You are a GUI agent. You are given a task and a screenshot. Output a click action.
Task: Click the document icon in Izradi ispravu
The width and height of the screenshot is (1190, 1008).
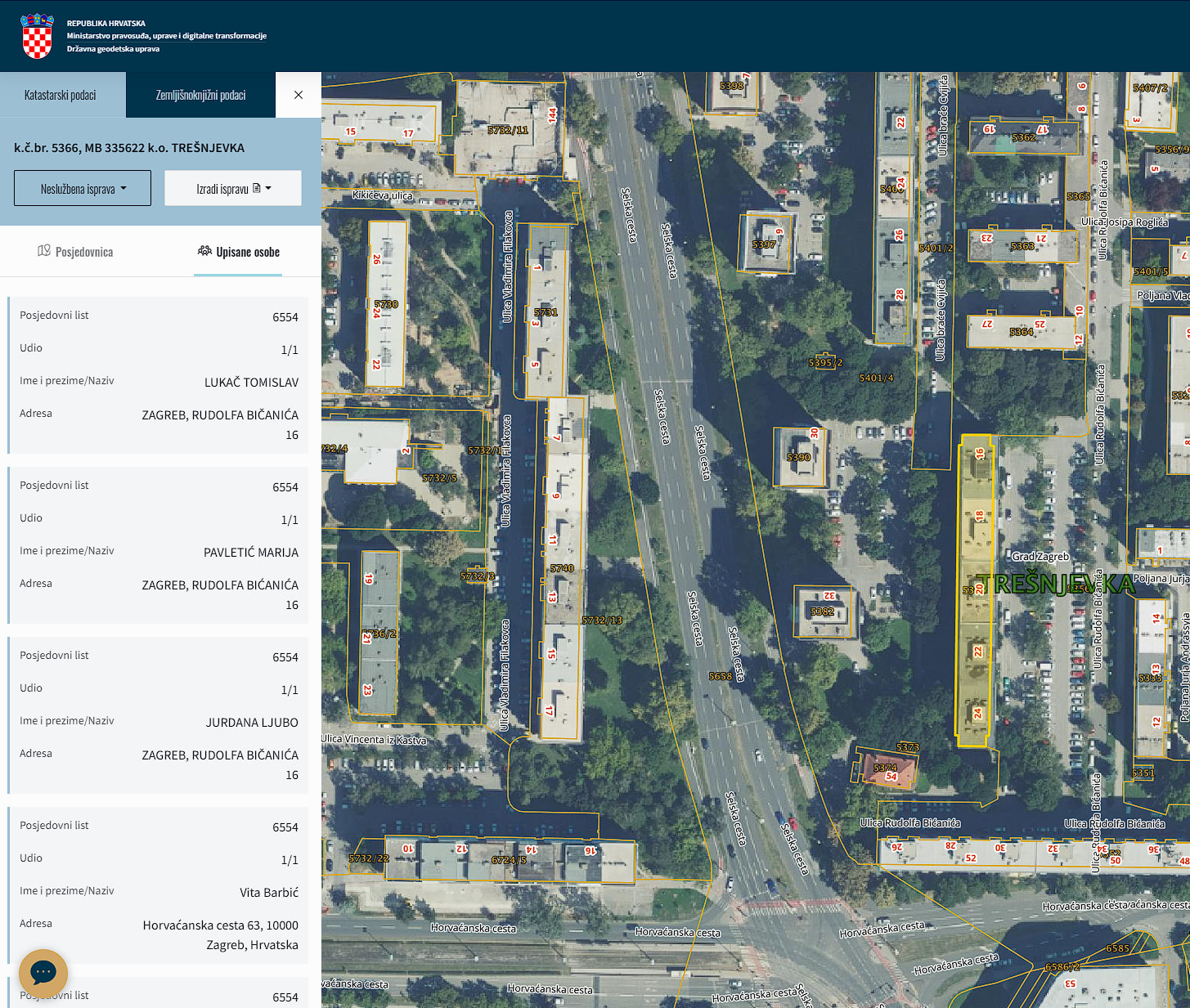pyautogui.click(x=257, y=188)
